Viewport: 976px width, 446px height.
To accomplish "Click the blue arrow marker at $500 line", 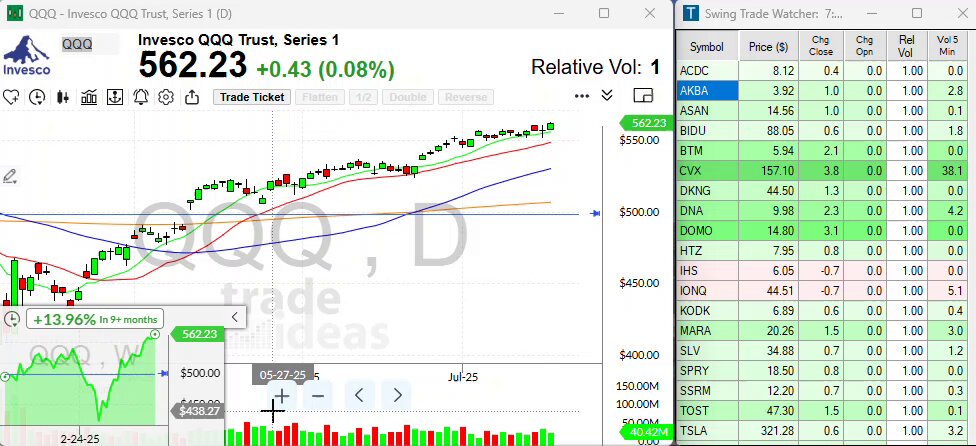I will (596, 213).
